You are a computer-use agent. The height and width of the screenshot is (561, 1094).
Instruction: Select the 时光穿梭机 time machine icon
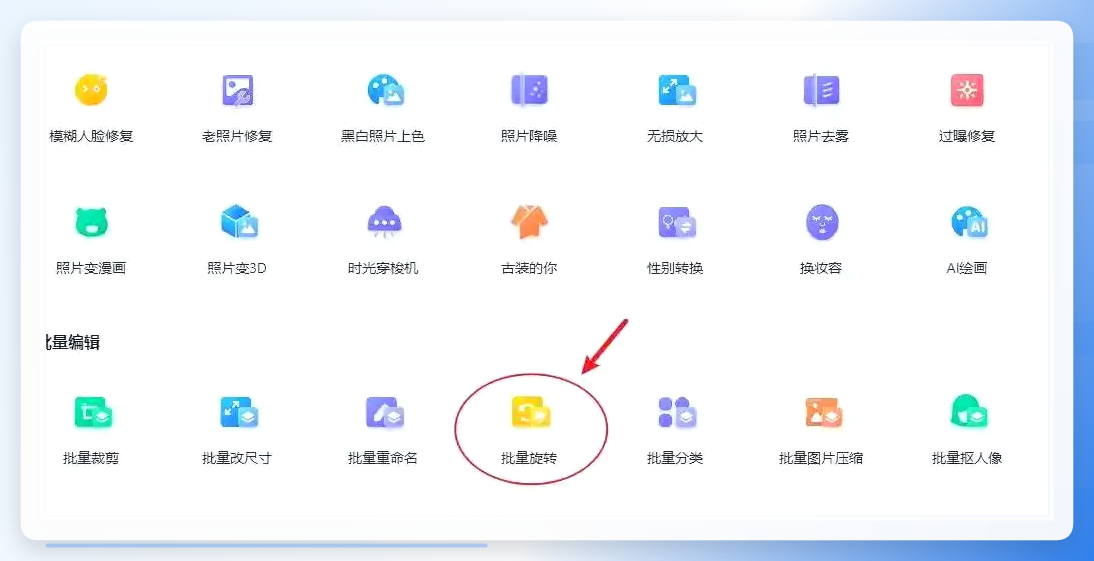384,222
